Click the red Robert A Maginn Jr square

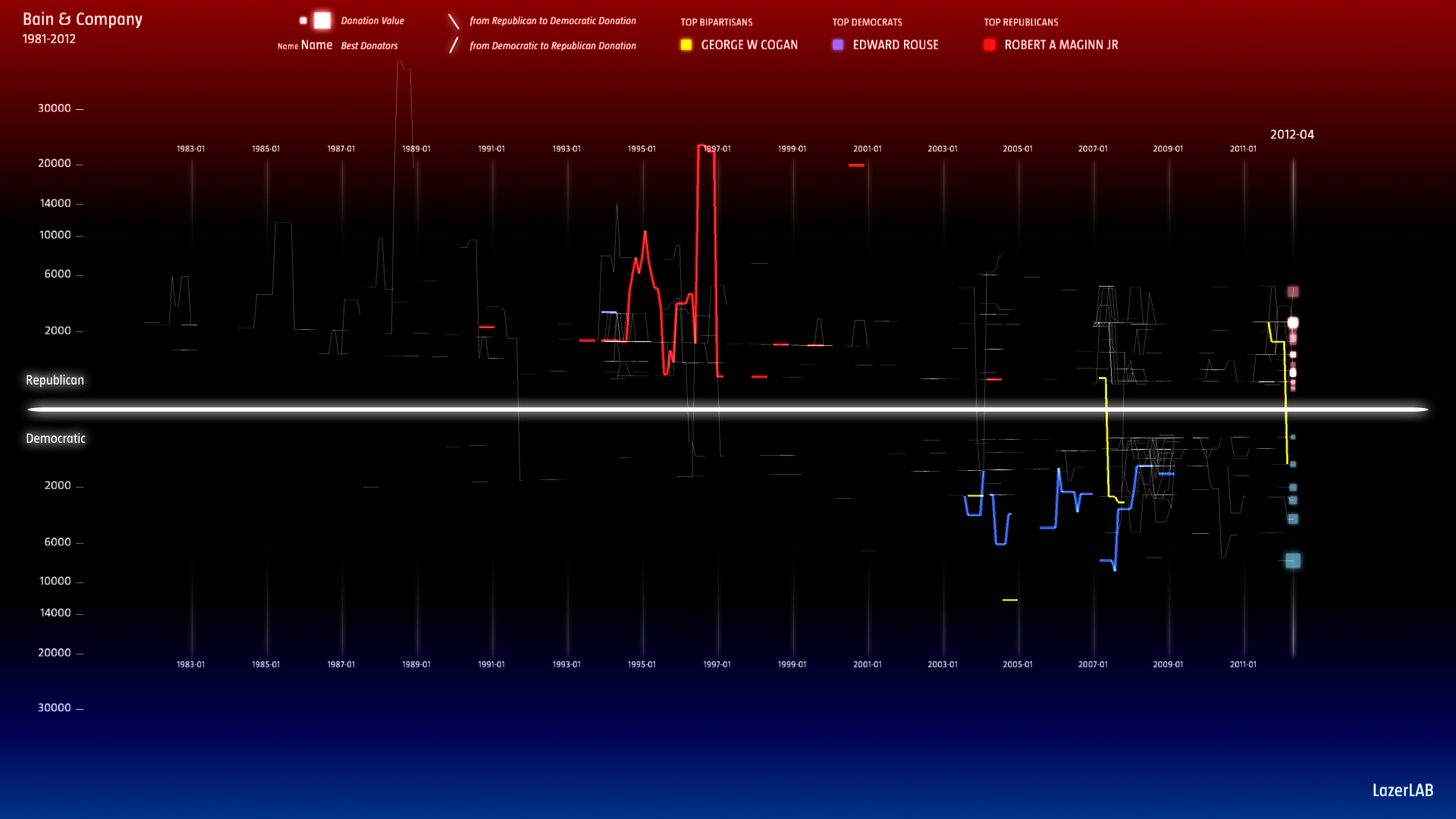point(990,45)
